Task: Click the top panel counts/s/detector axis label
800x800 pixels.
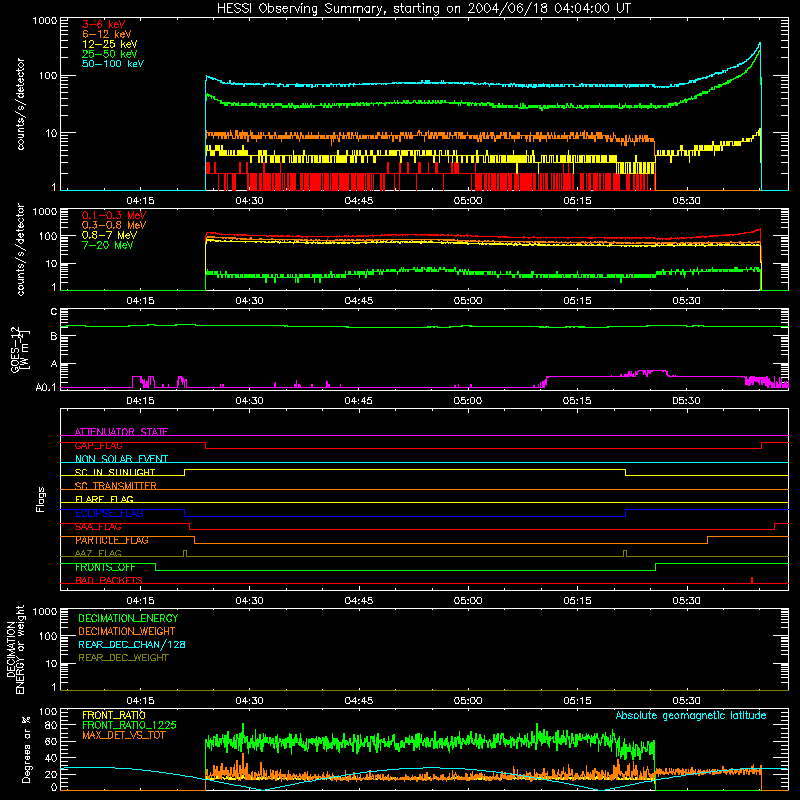Action: tap(20, 104)
